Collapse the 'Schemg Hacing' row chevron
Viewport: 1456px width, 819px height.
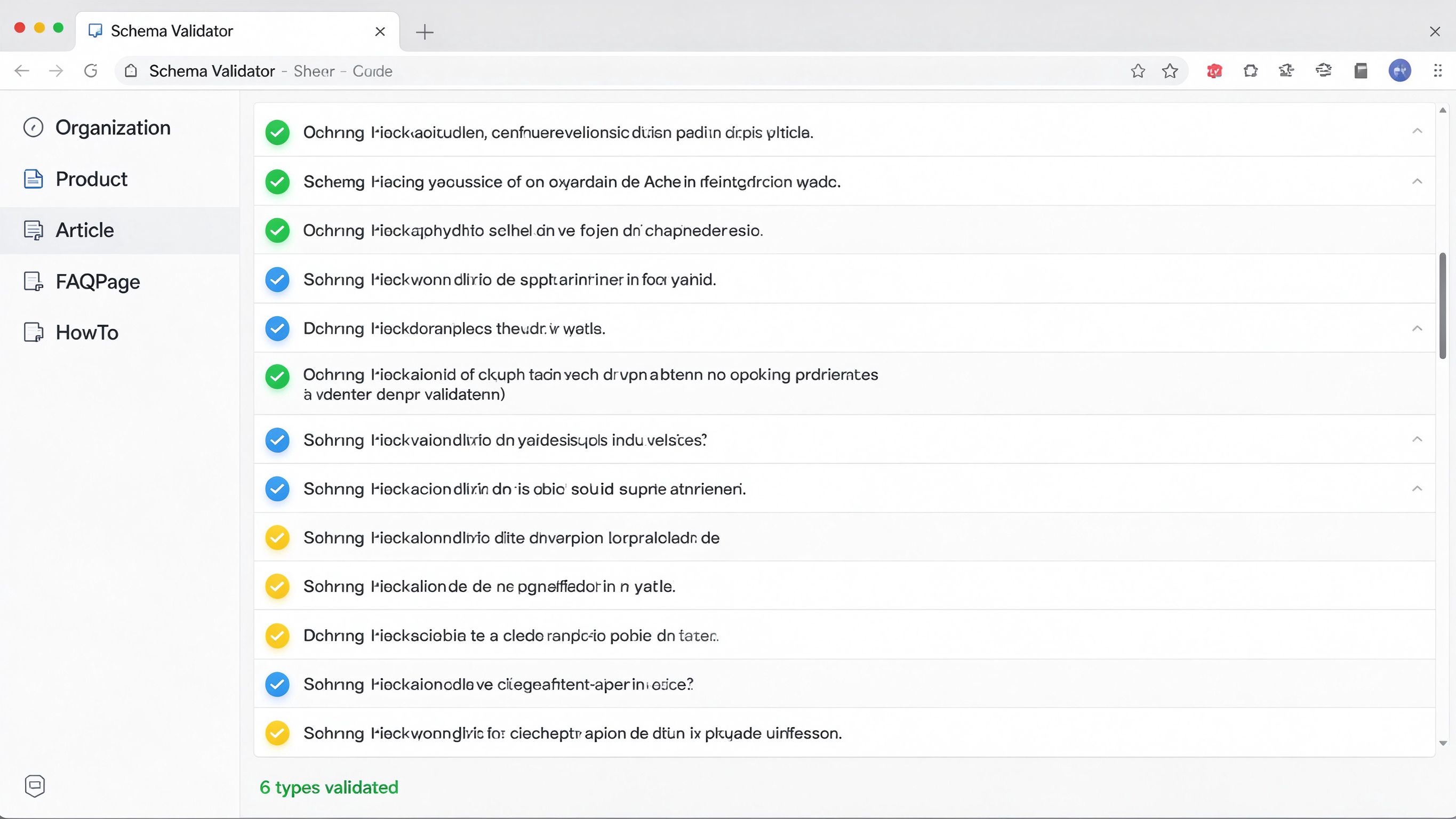point(1417,181)
